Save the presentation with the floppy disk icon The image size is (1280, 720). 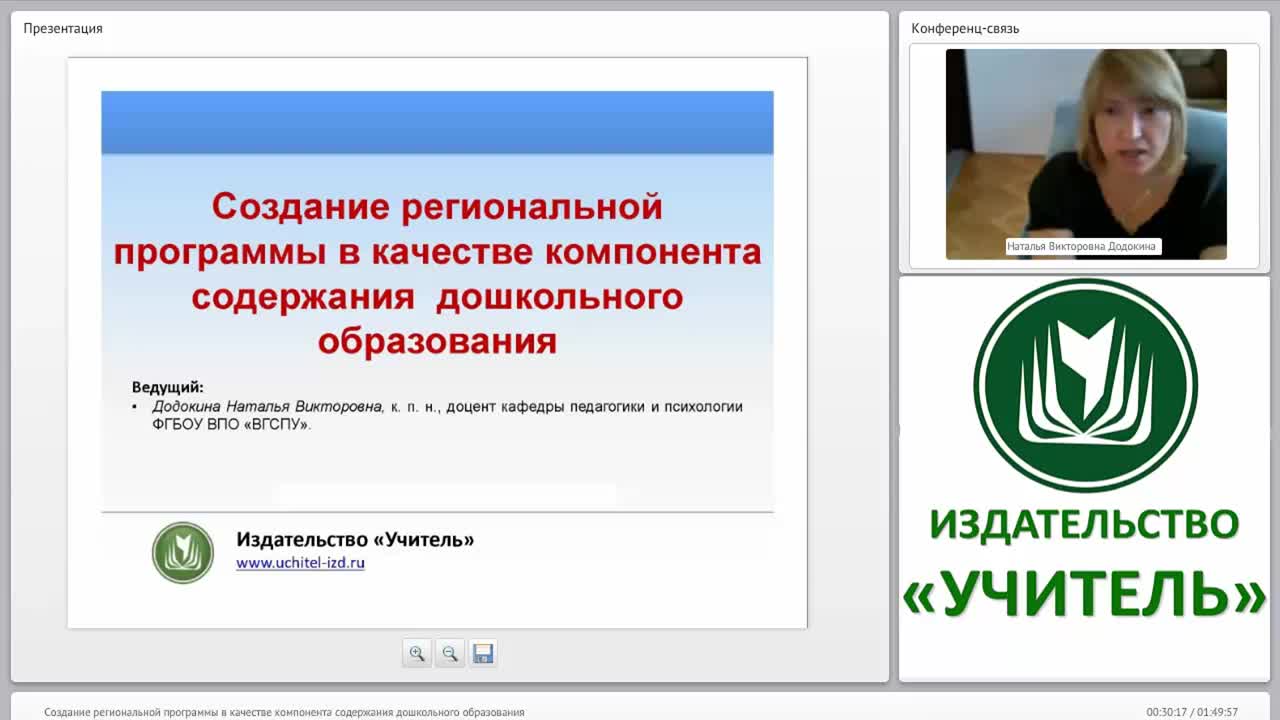[483, 653]
